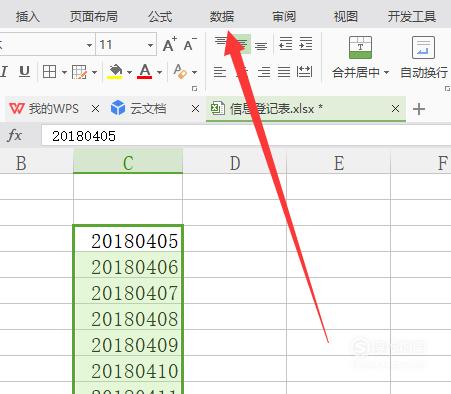Close the 信息登记表.xlsx tab
The height and width of the screenshot is (394, 451).
click(395, 109)
